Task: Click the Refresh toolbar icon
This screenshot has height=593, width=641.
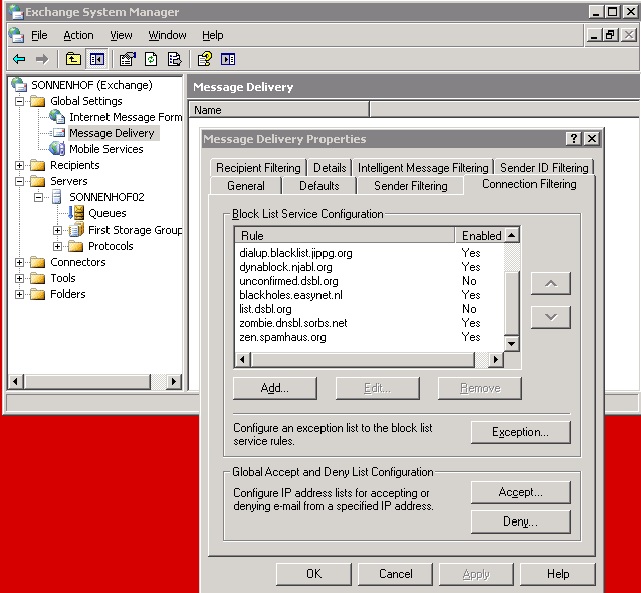Action: click(x=151, y=59)
